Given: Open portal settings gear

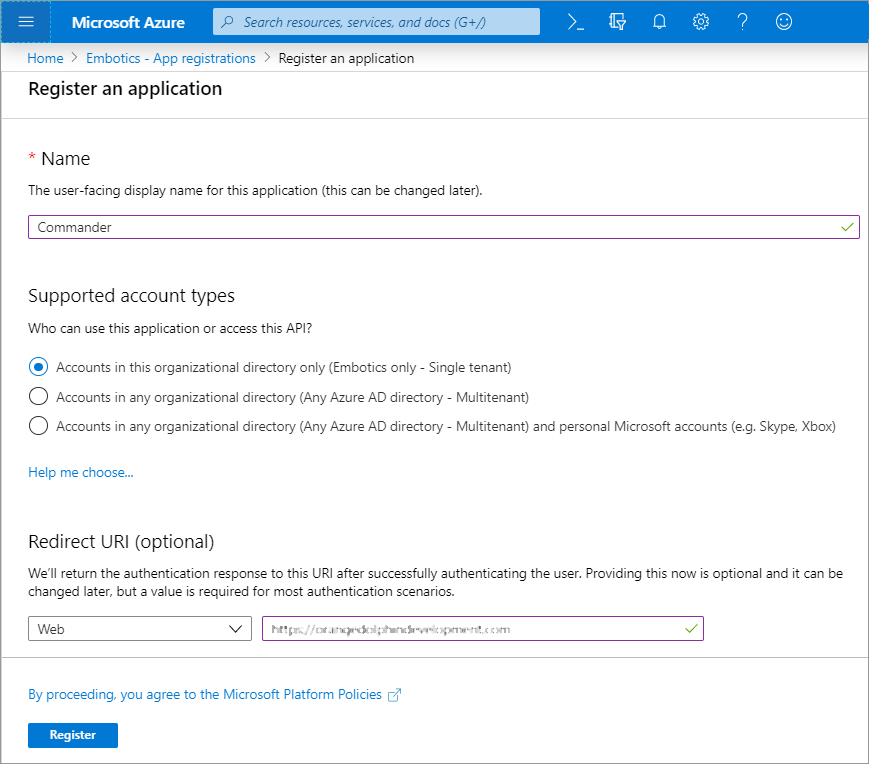Looking at the screenshot, I should (701, 22).
